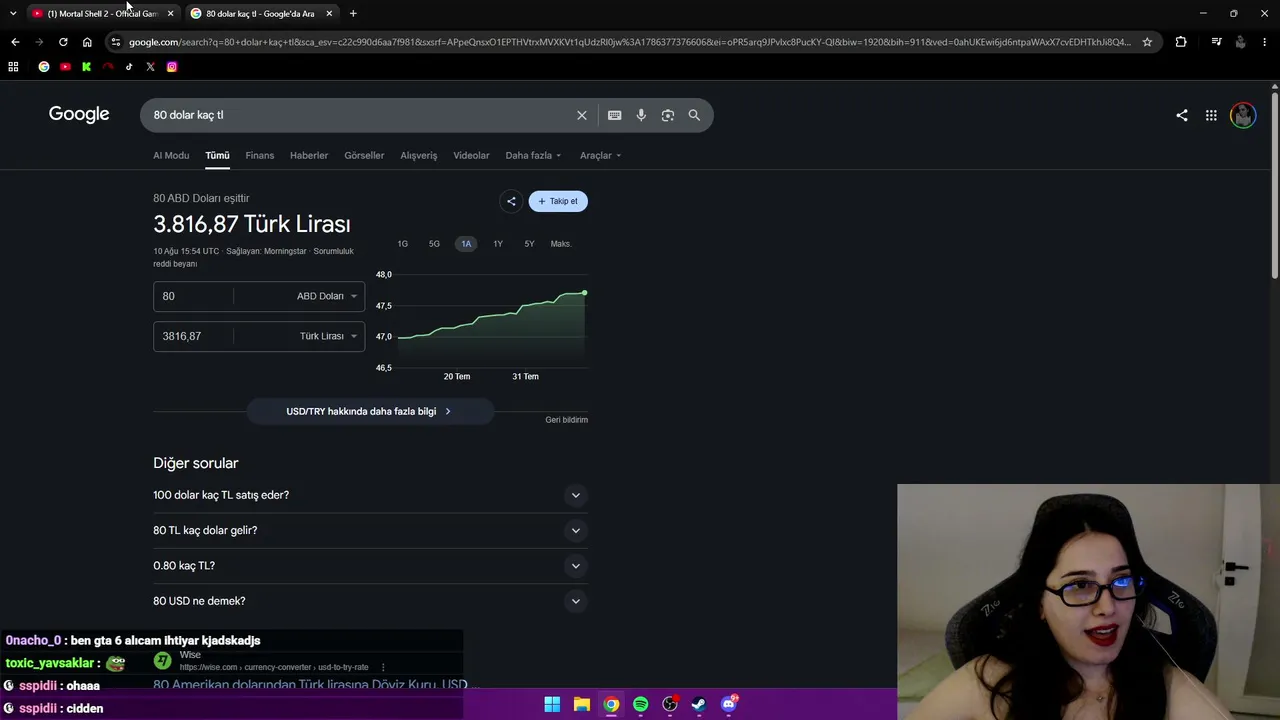Switch to the AI Modu tab

[171, 155]
